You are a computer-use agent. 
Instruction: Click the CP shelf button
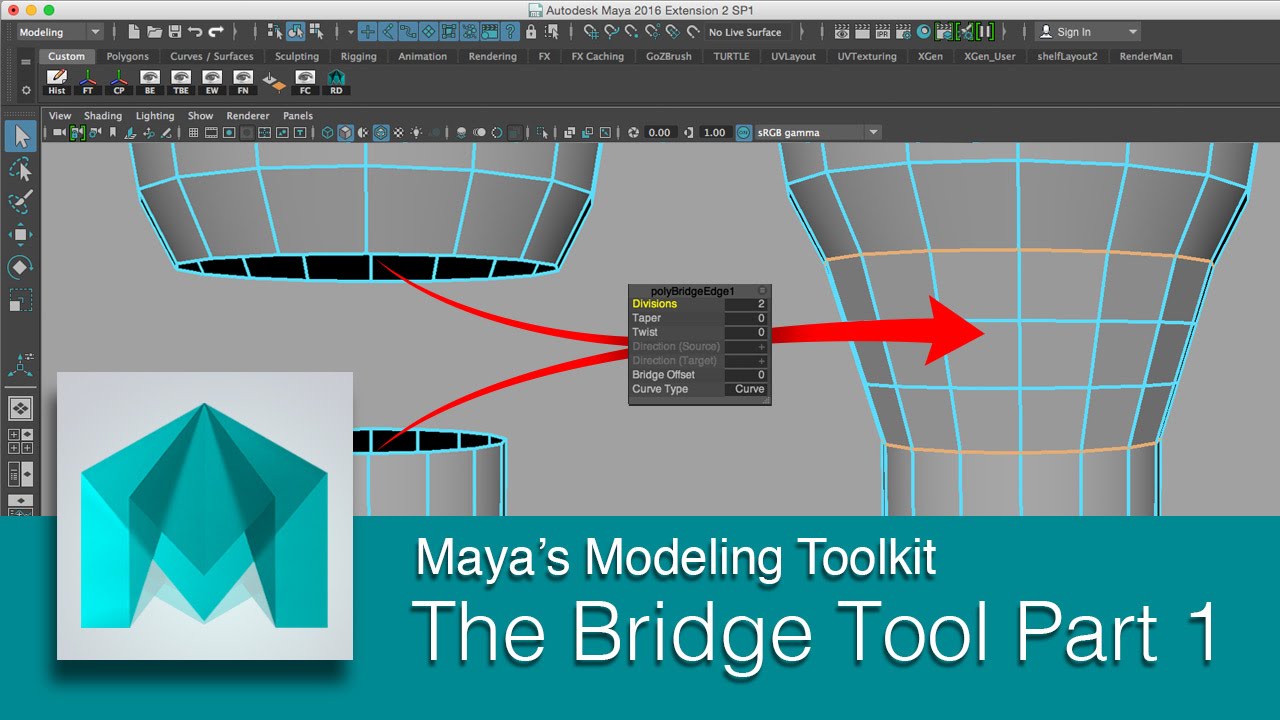[119, 82]
